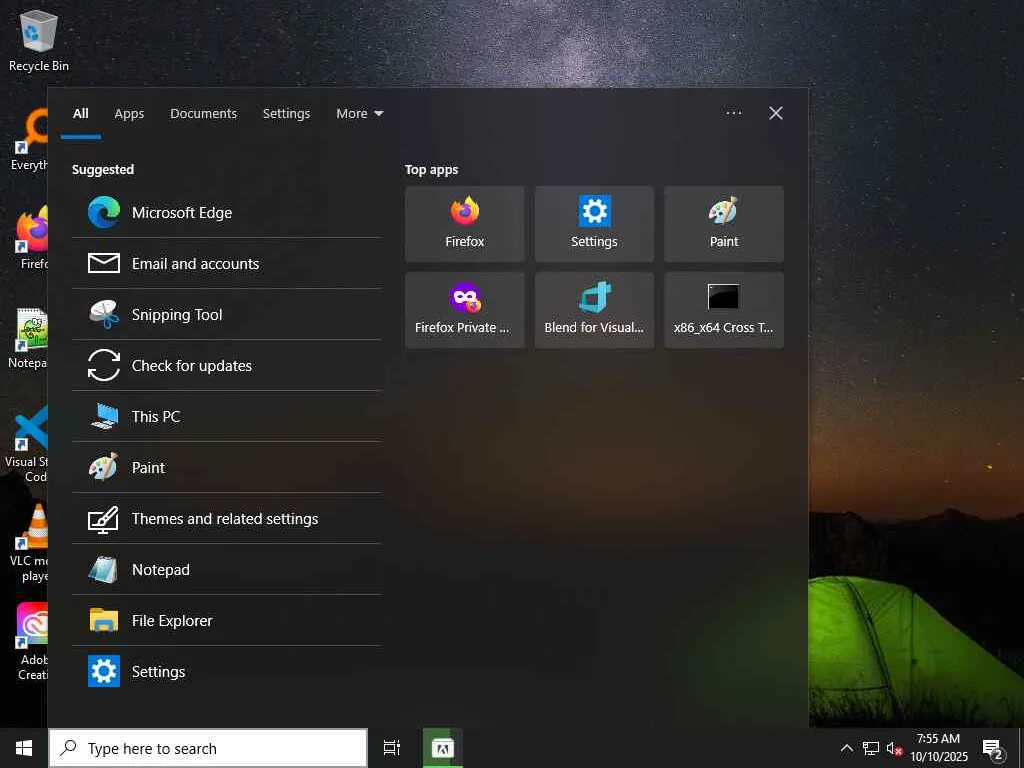Switch to the Apps tab
The image size is (1024, 768).
[x=129, y=114]
